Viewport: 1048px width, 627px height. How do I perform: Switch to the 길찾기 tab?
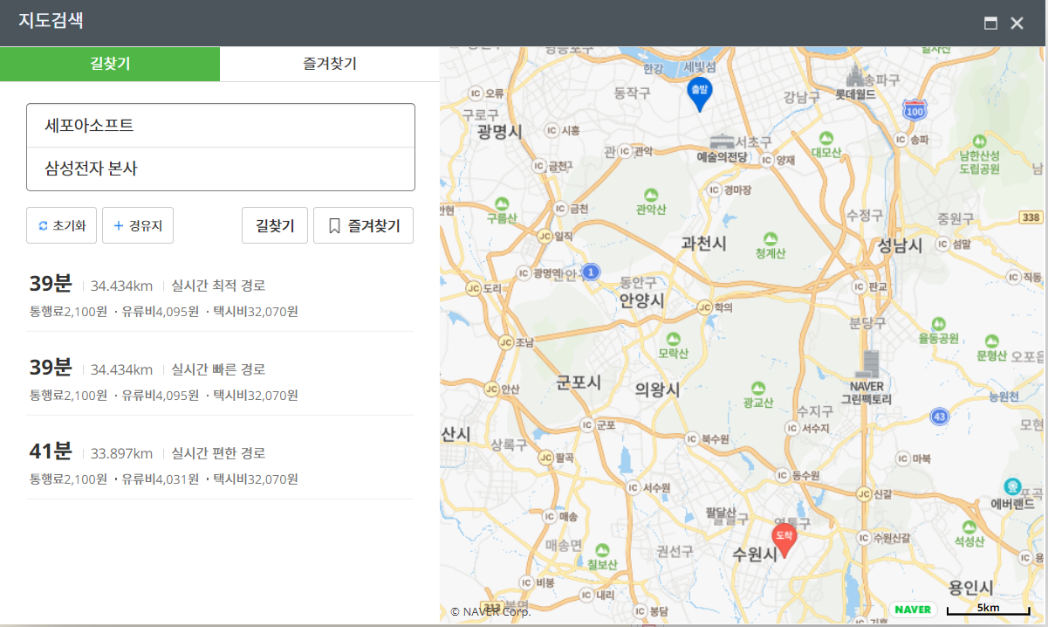110,64
